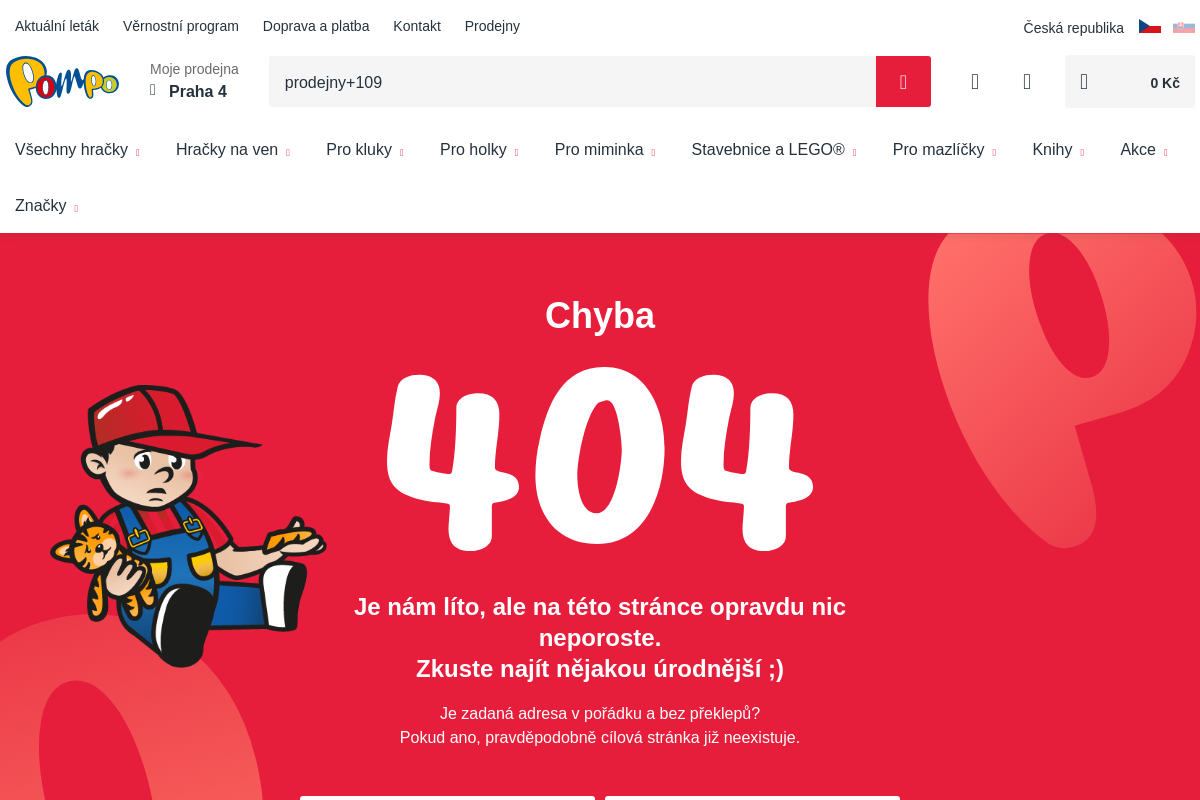Click the wishlist icon next to cart
Screen dimensions: 1200x800
coord(1027,82)
